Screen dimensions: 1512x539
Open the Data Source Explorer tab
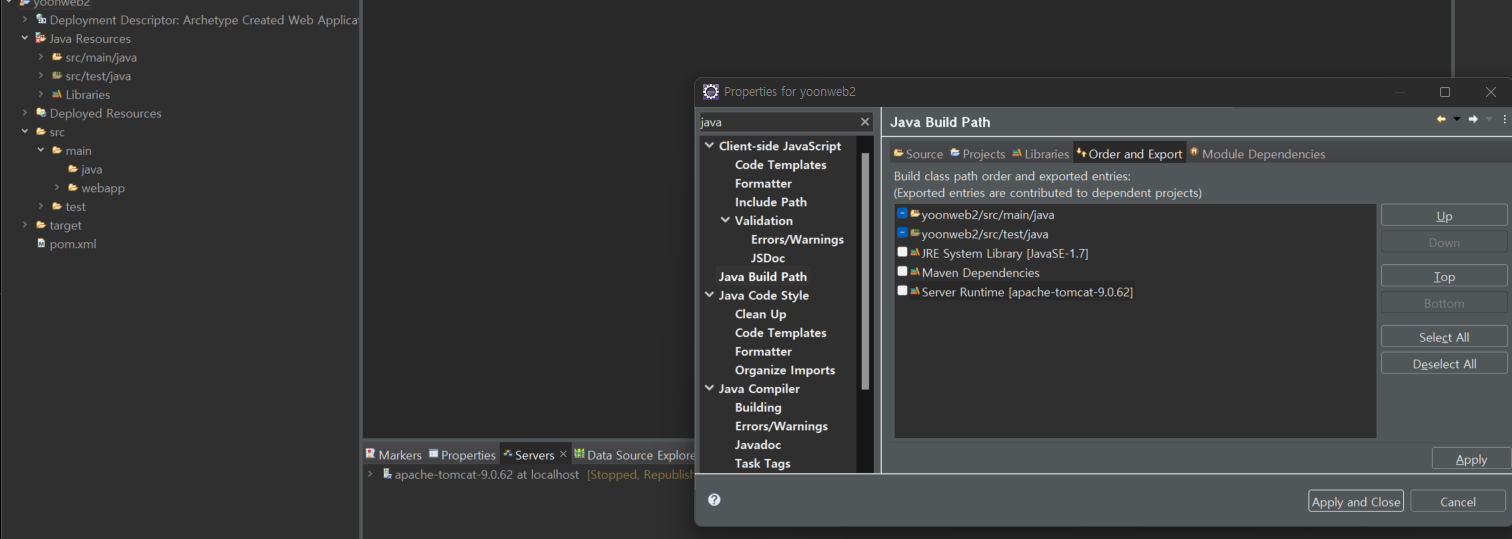click(634, 454)
